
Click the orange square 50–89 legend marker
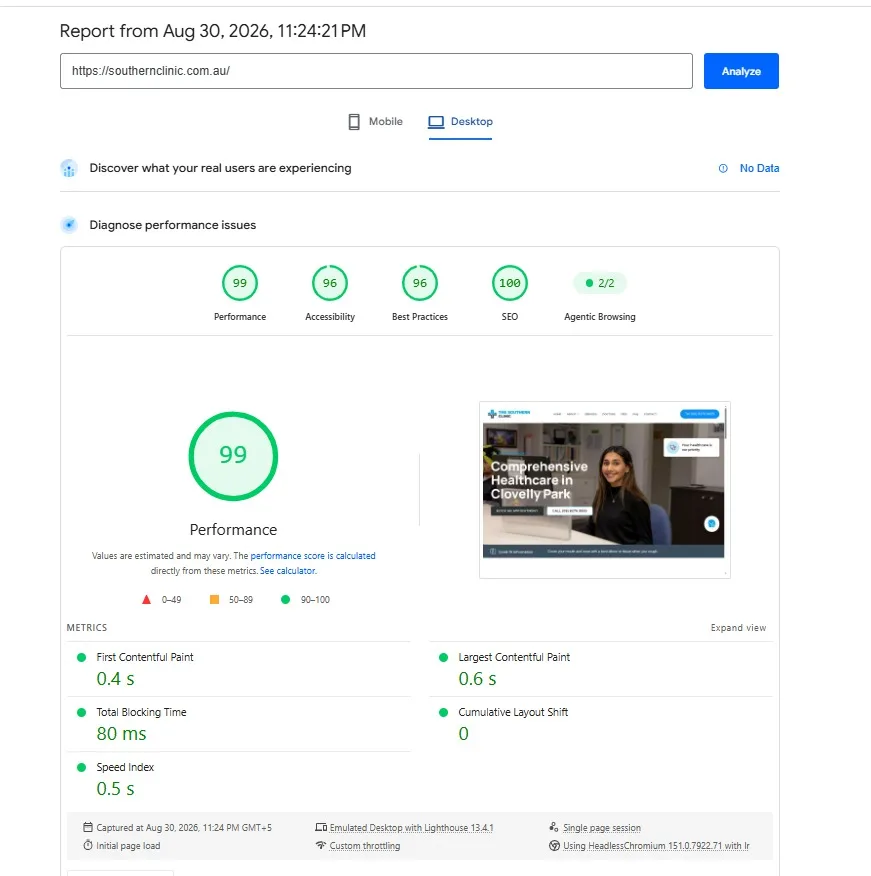tap(214, 599)
